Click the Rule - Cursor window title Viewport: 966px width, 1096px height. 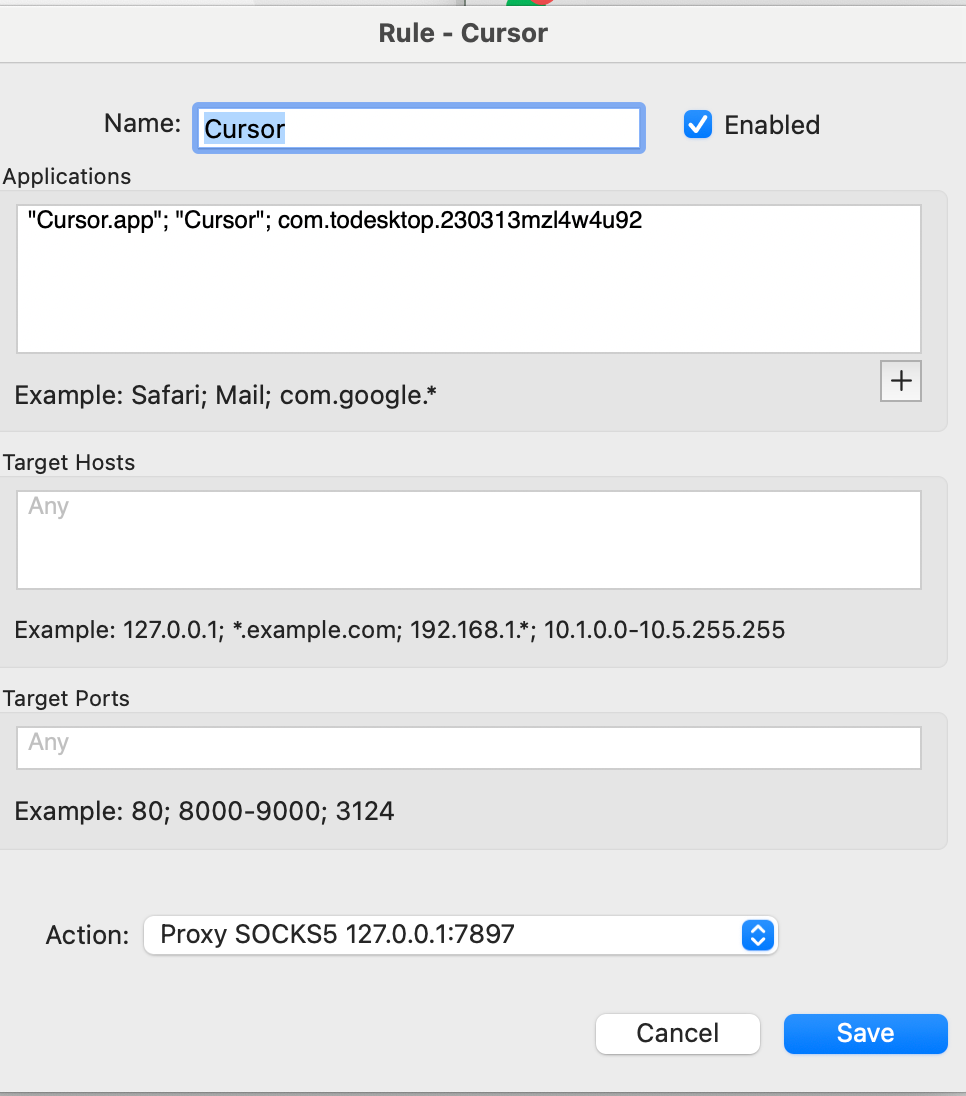point(463,33)
